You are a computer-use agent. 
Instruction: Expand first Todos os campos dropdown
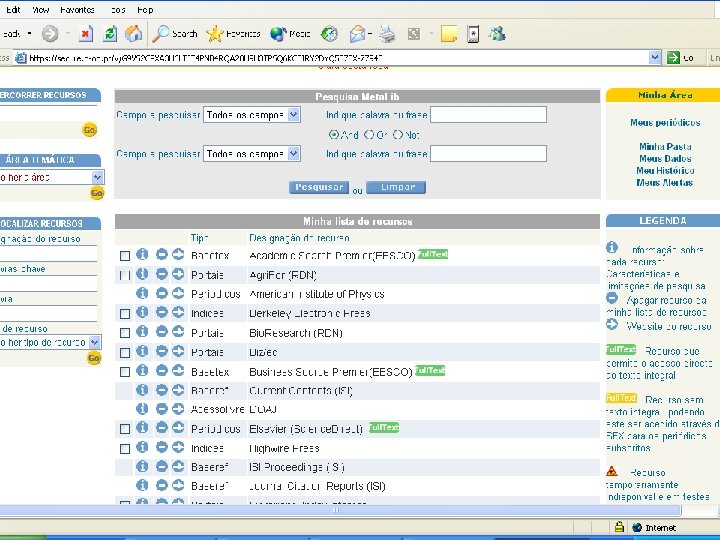tap(294, 114)
